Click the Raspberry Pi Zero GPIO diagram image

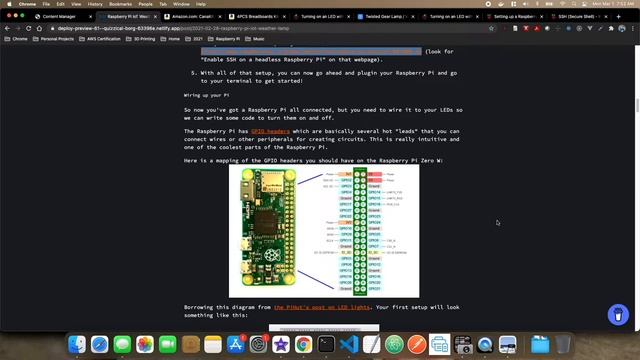click(x=324, y=231)
